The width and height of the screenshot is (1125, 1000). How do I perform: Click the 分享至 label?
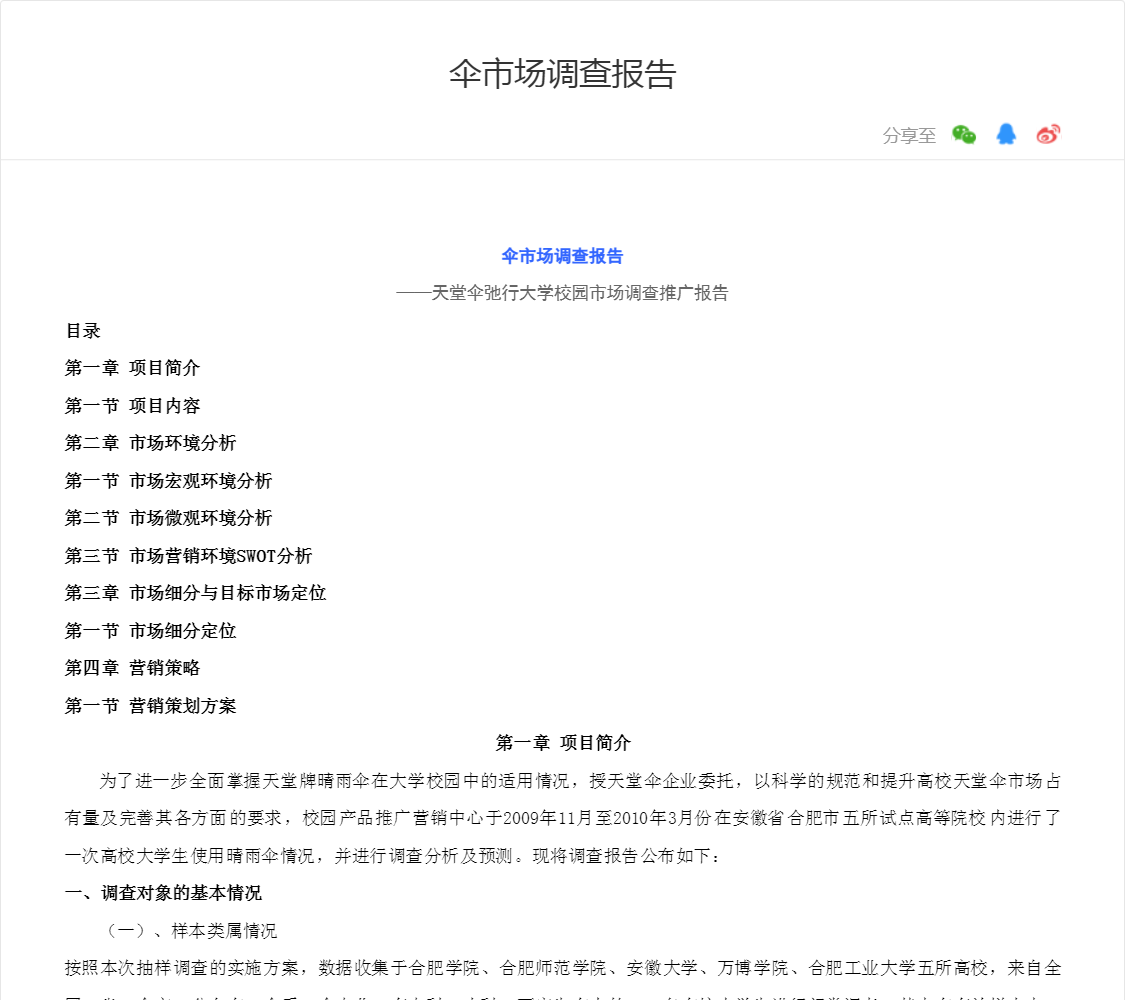pos(909,136)
